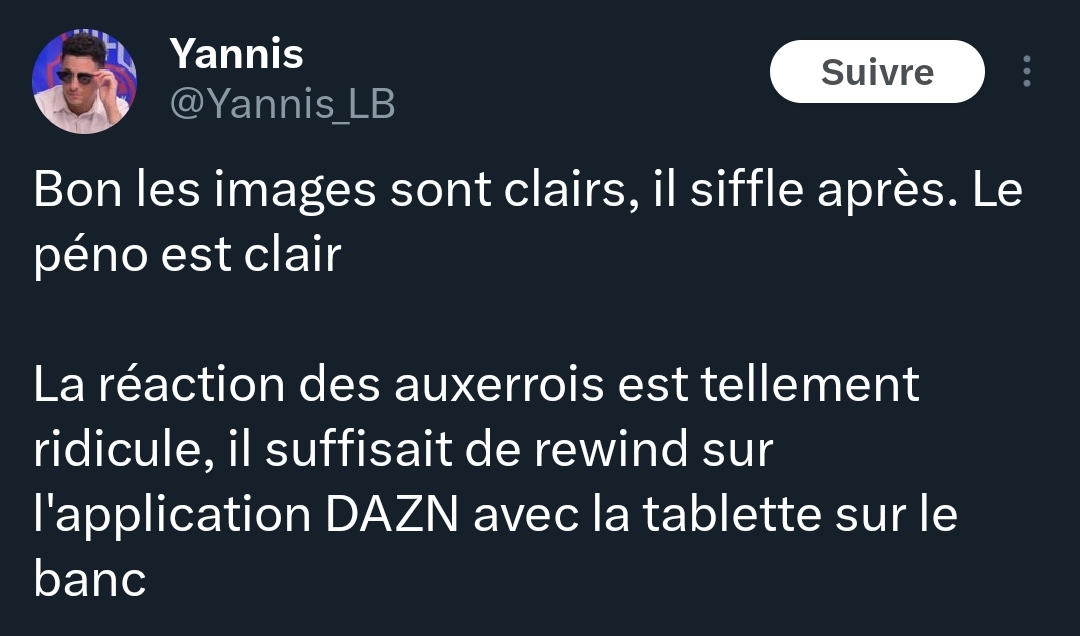Select the word DAZN in the tweet
1080x636 pixels.
tap(392, 514)
